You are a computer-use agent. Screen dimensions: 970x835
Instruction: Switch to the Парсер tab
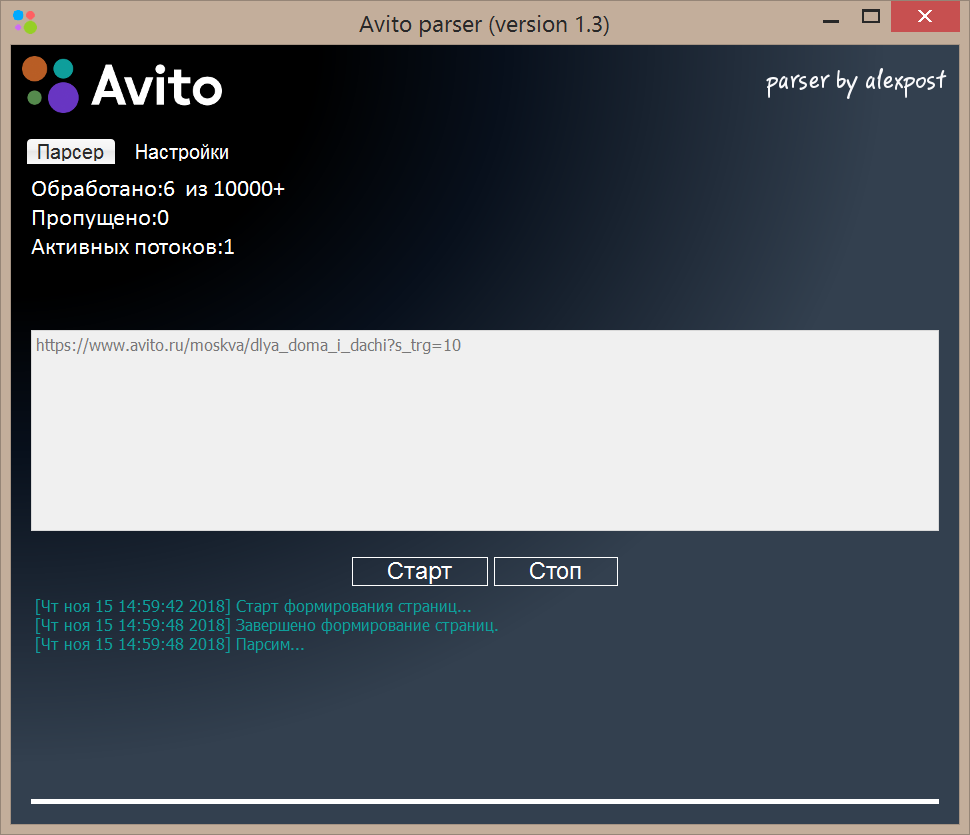70,152
